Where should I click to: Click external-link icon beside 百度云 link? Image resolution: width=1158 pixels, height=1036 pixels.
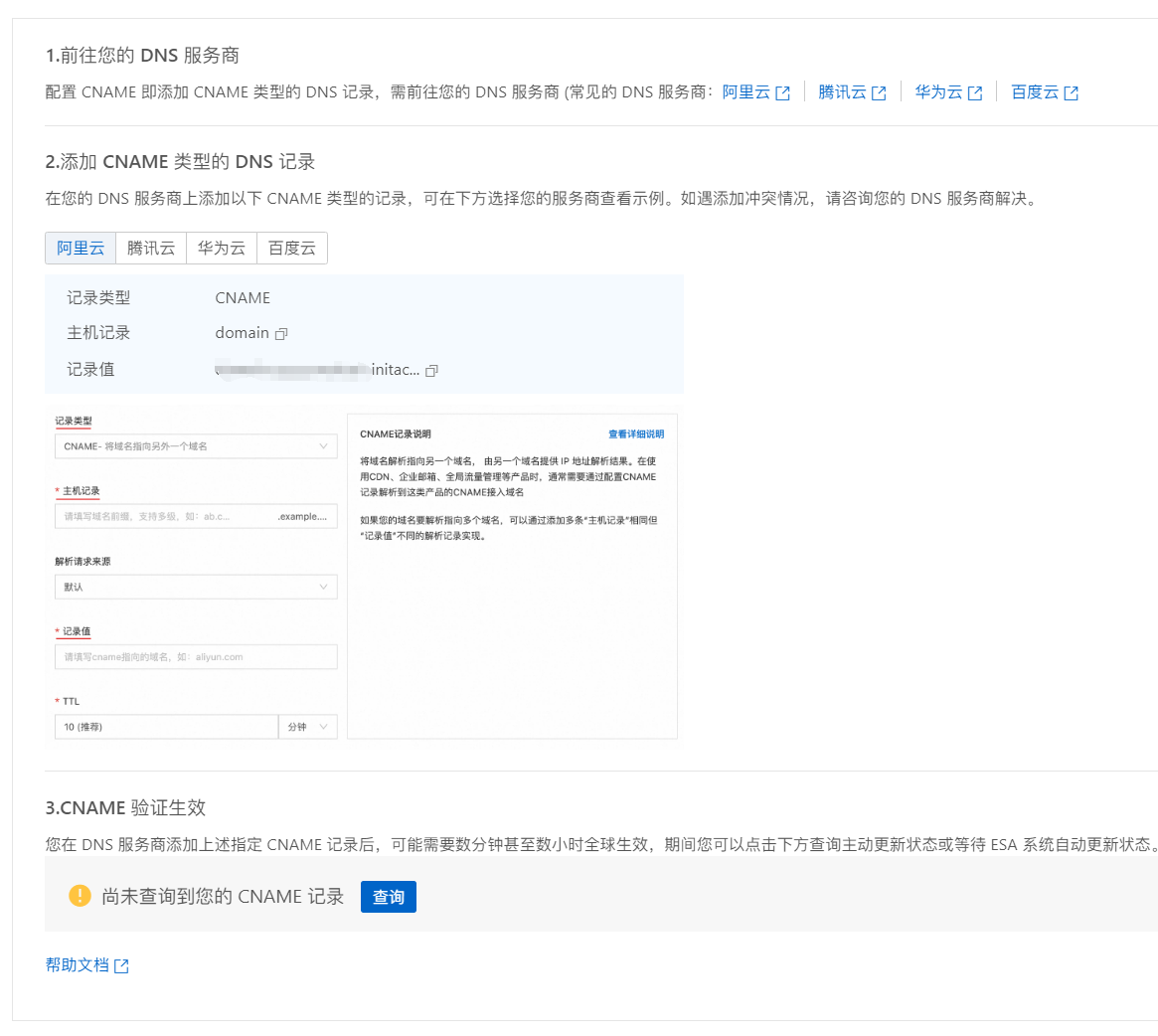[x=1072, y=93]
